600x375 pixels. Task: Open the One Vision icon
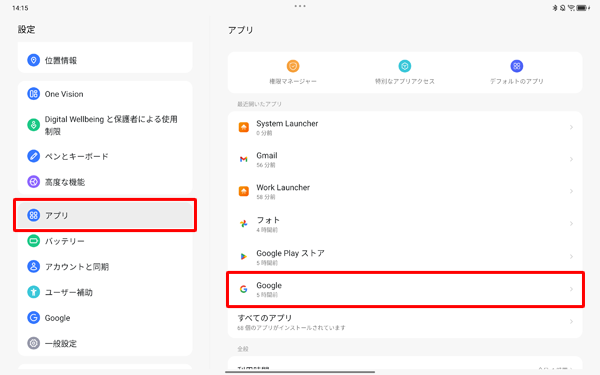[x=34, y=94]
